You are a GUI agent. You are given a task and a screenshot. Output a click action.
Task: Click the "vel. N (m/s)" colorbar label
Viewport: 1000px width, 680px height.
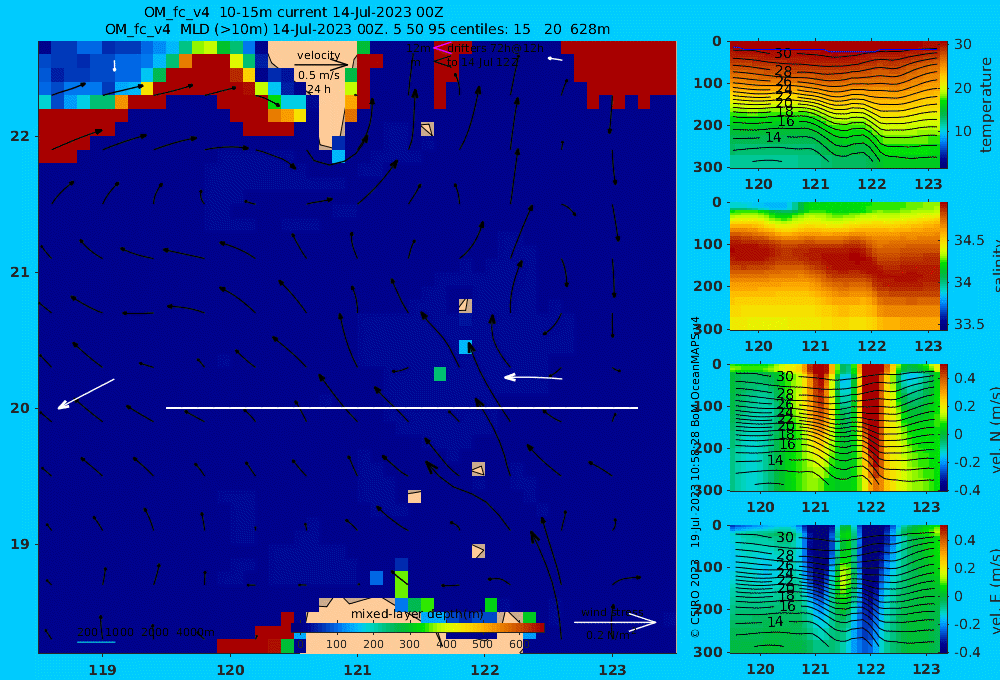click(995, 429)
